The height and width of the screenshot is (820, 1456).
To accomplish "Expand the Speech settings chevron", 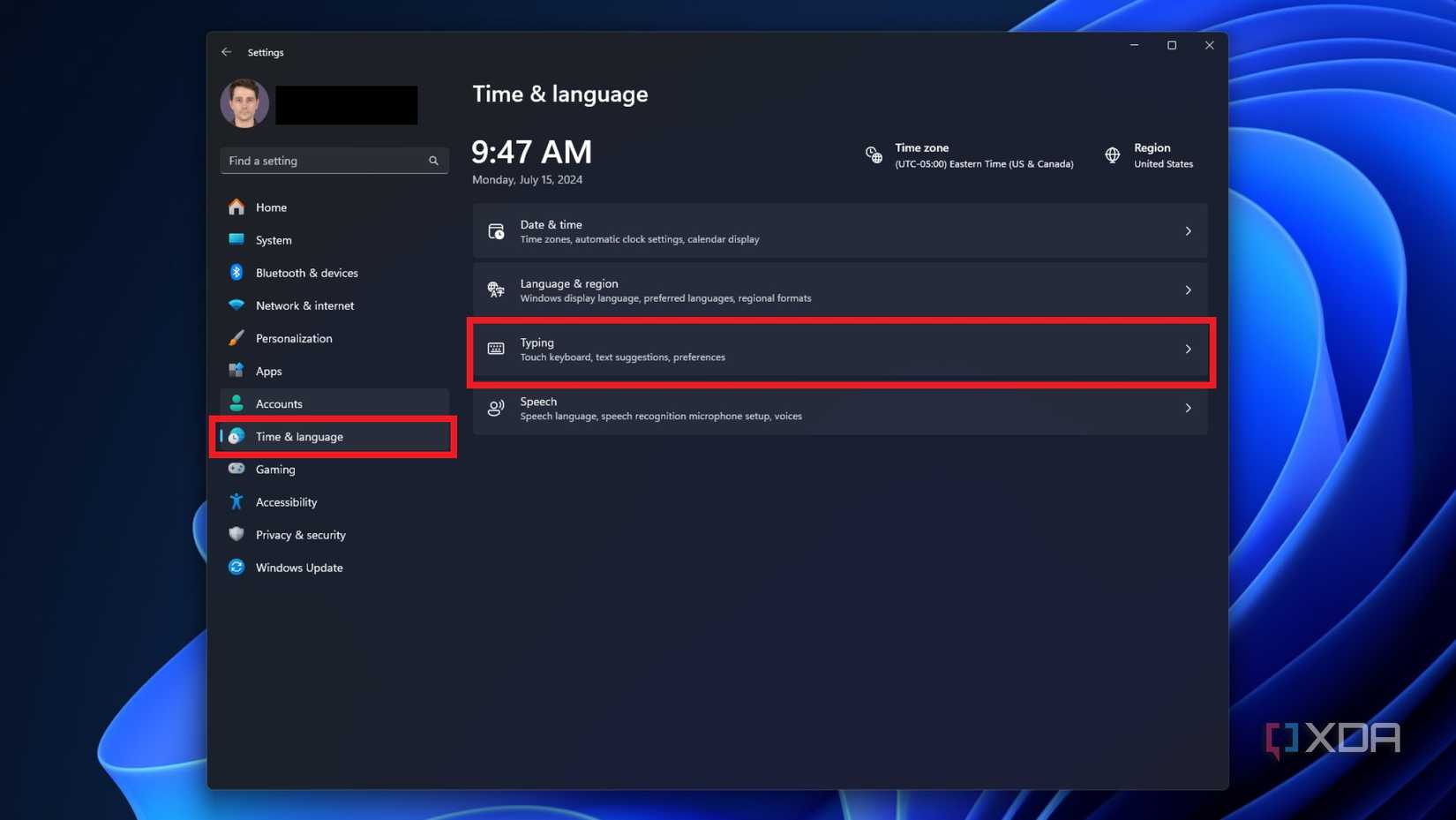I will (x=1188, y=408).
